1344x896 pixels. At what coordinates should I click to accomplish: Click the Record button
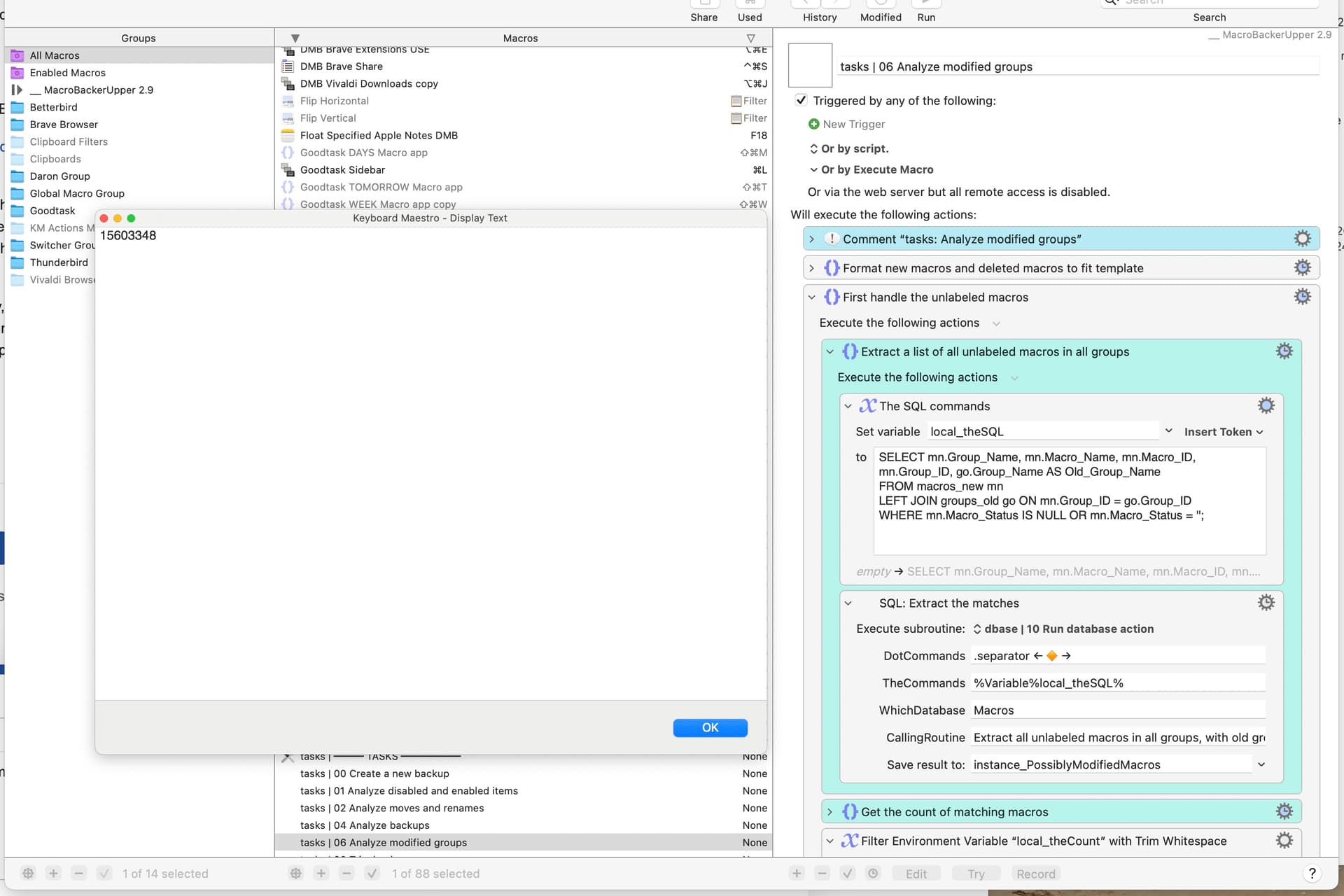point(1035,874)
